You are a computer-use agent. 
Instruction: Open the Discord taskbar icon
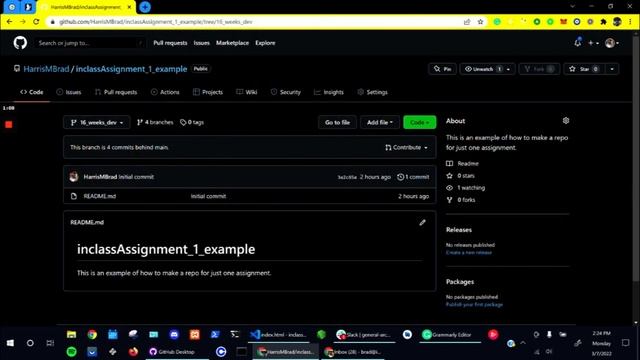(174, 335)
